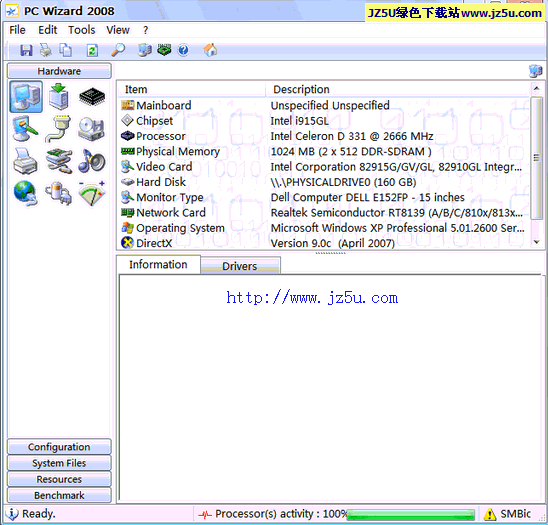Viewport: 548px width, 525px height.
Task: Click the PC Wizard title bar icon
Action: pyautogui.click(x=12, y=11)
